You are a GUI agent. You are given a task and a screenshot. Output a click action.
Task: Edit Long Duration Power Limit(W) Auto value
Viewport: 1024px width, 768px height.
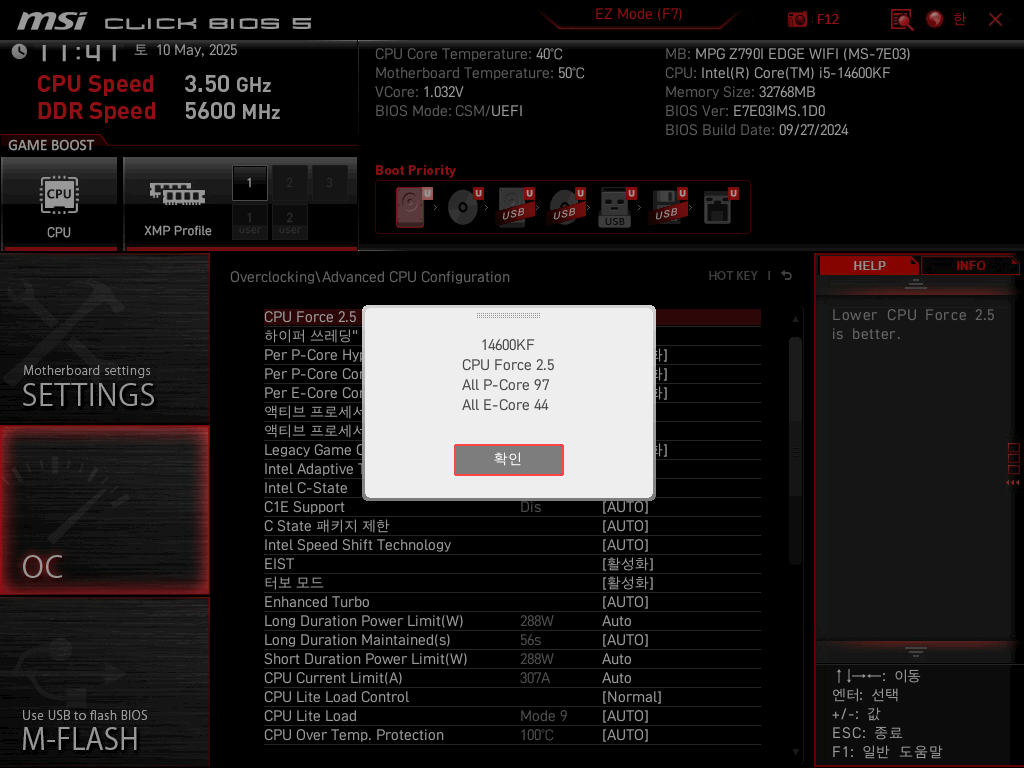coord(616,621)
